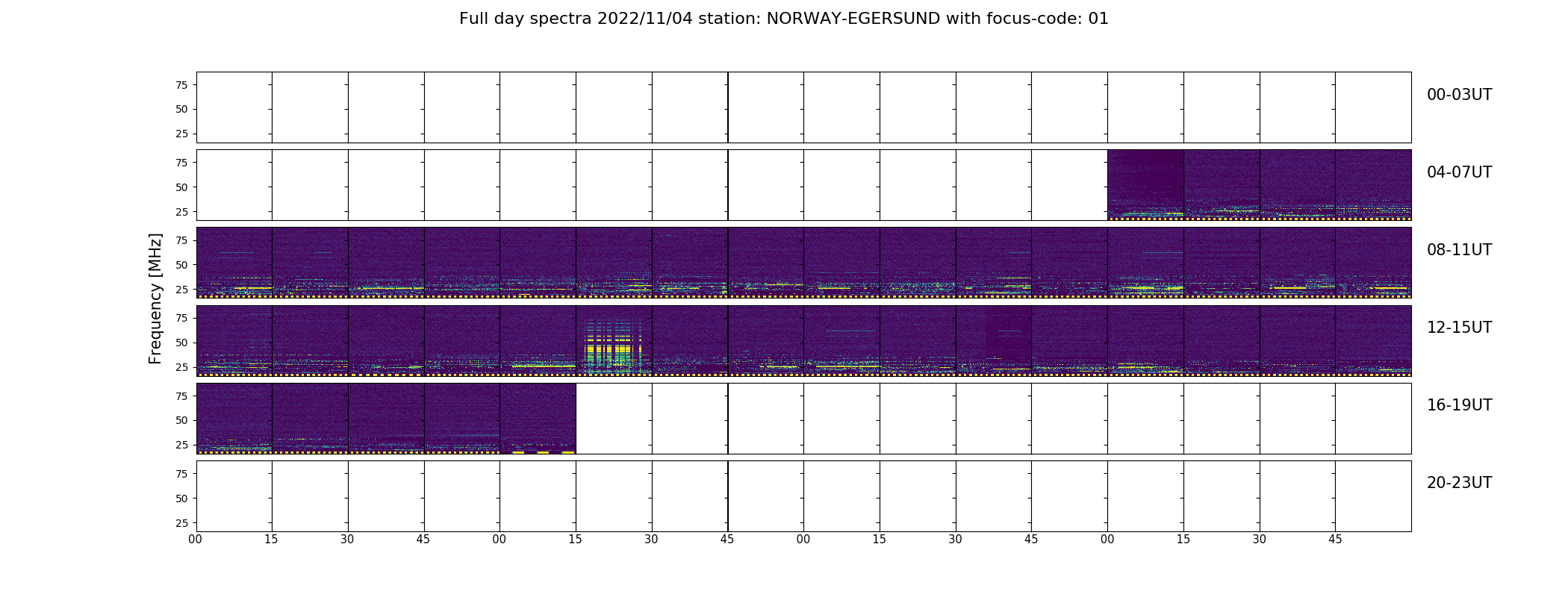1568x597 pixels.
Task: Select the 75 tick of the 04-07UT row
Action: pyautogui.click(x=181, y=163)
